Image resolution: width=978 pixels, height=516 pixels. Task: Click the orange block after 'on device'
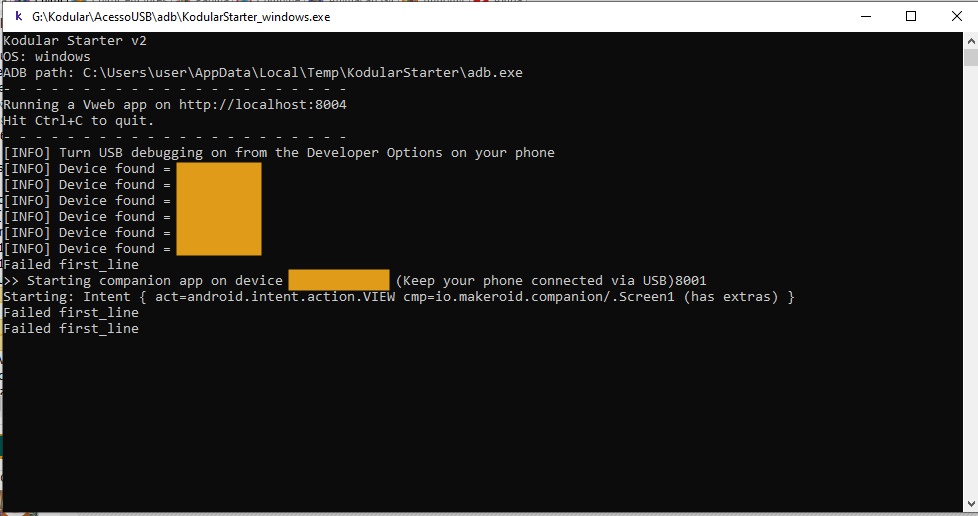coord(339,280)
